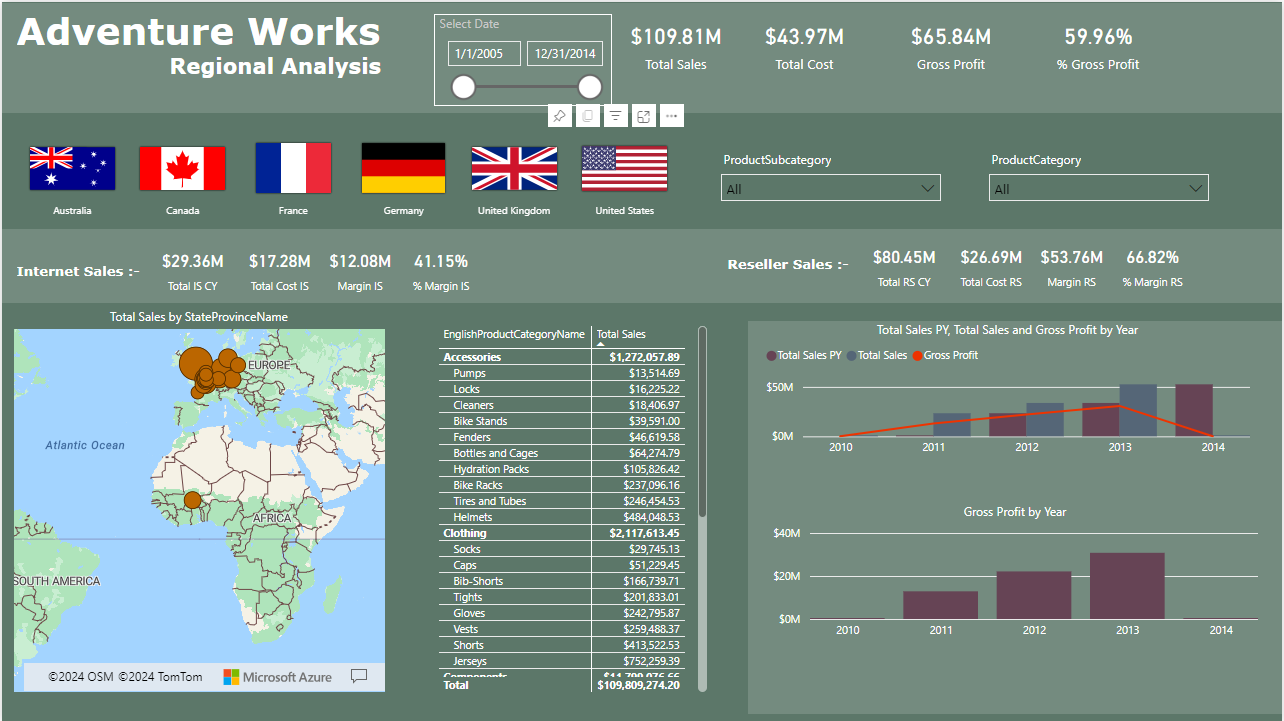
Task: Select the Accessories category row
Action: pos(472,357)
